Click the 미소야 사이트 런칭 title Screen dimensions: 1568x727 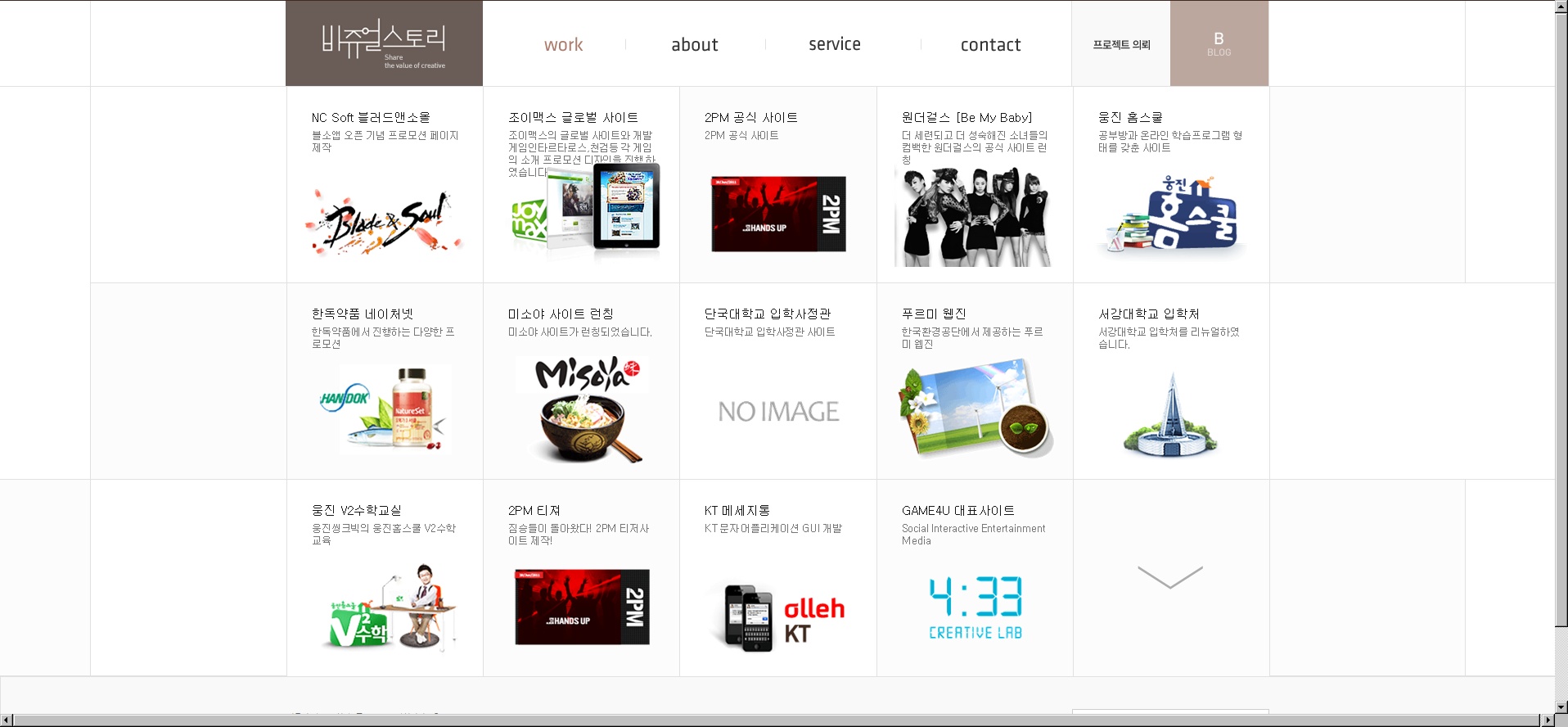click(x=561, y=314)
